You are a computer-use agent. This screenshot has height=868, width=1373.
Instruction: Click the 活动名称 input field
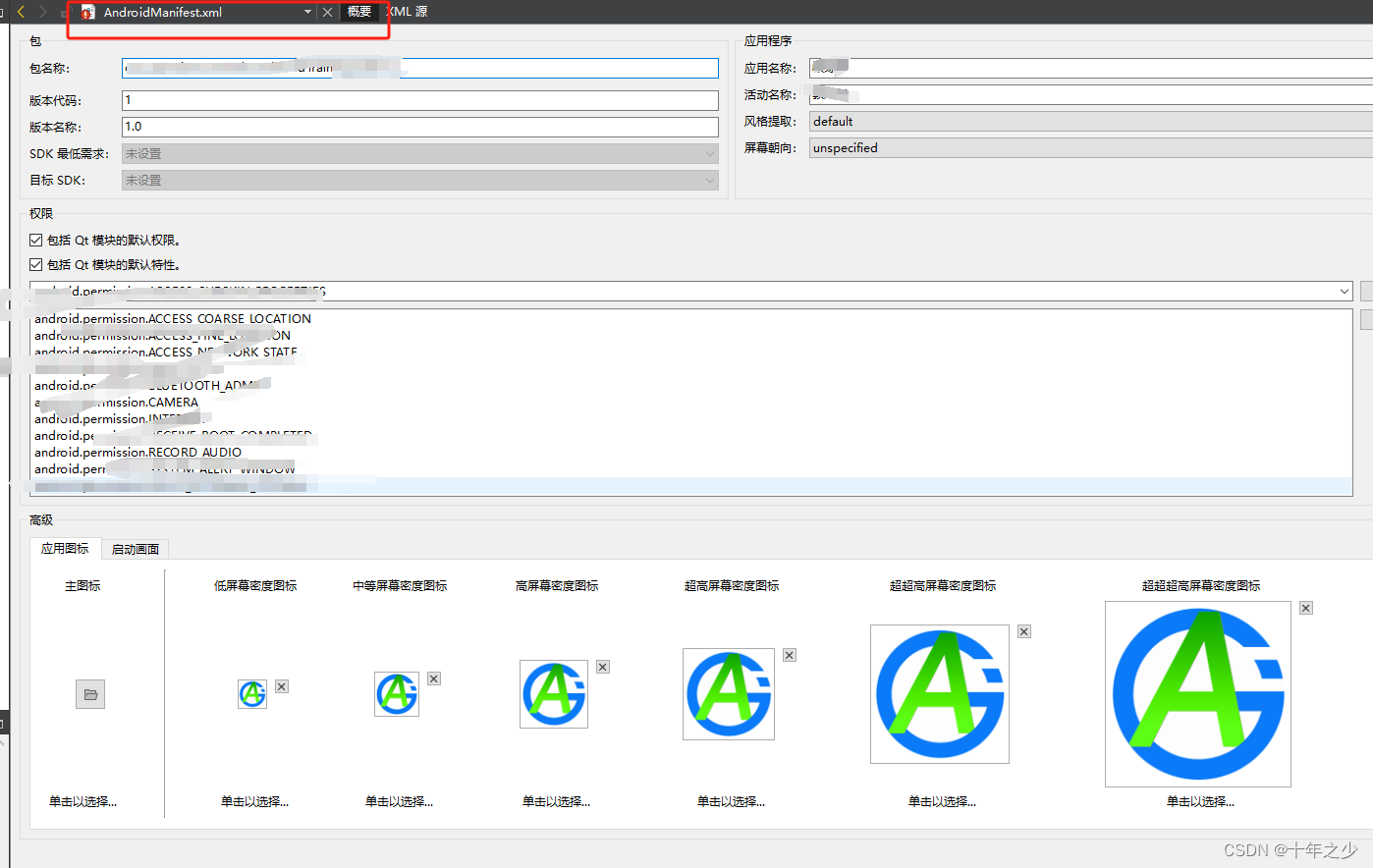(1090, 94)
